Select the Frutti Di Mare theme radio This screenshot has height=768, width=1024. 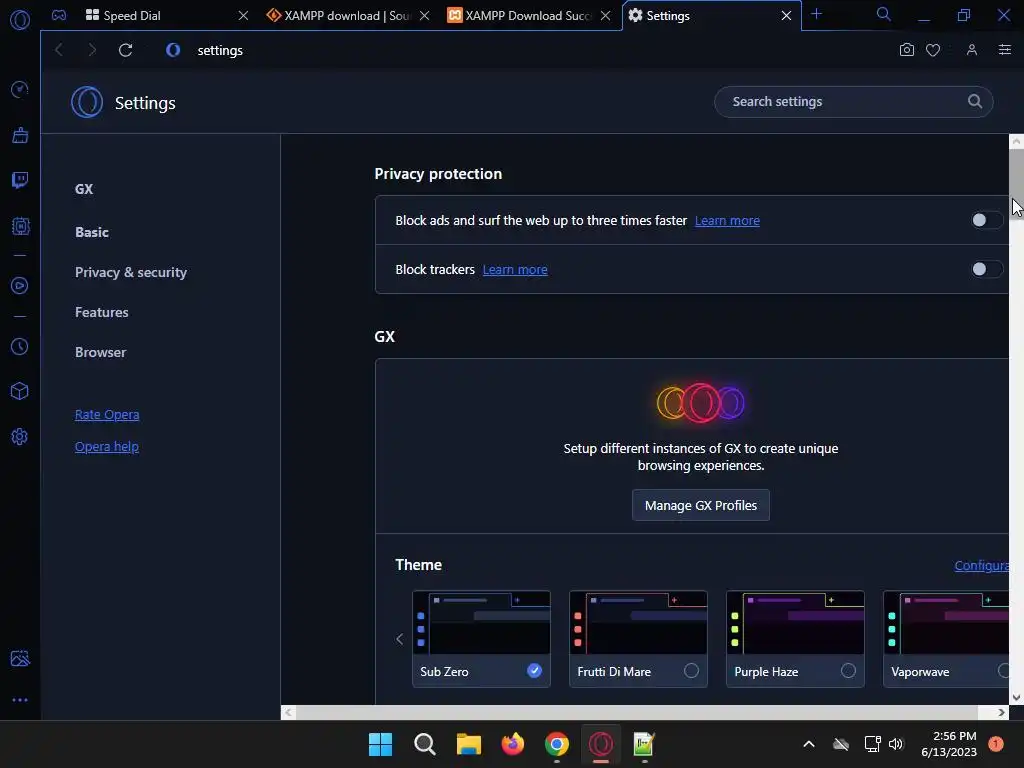691,671
